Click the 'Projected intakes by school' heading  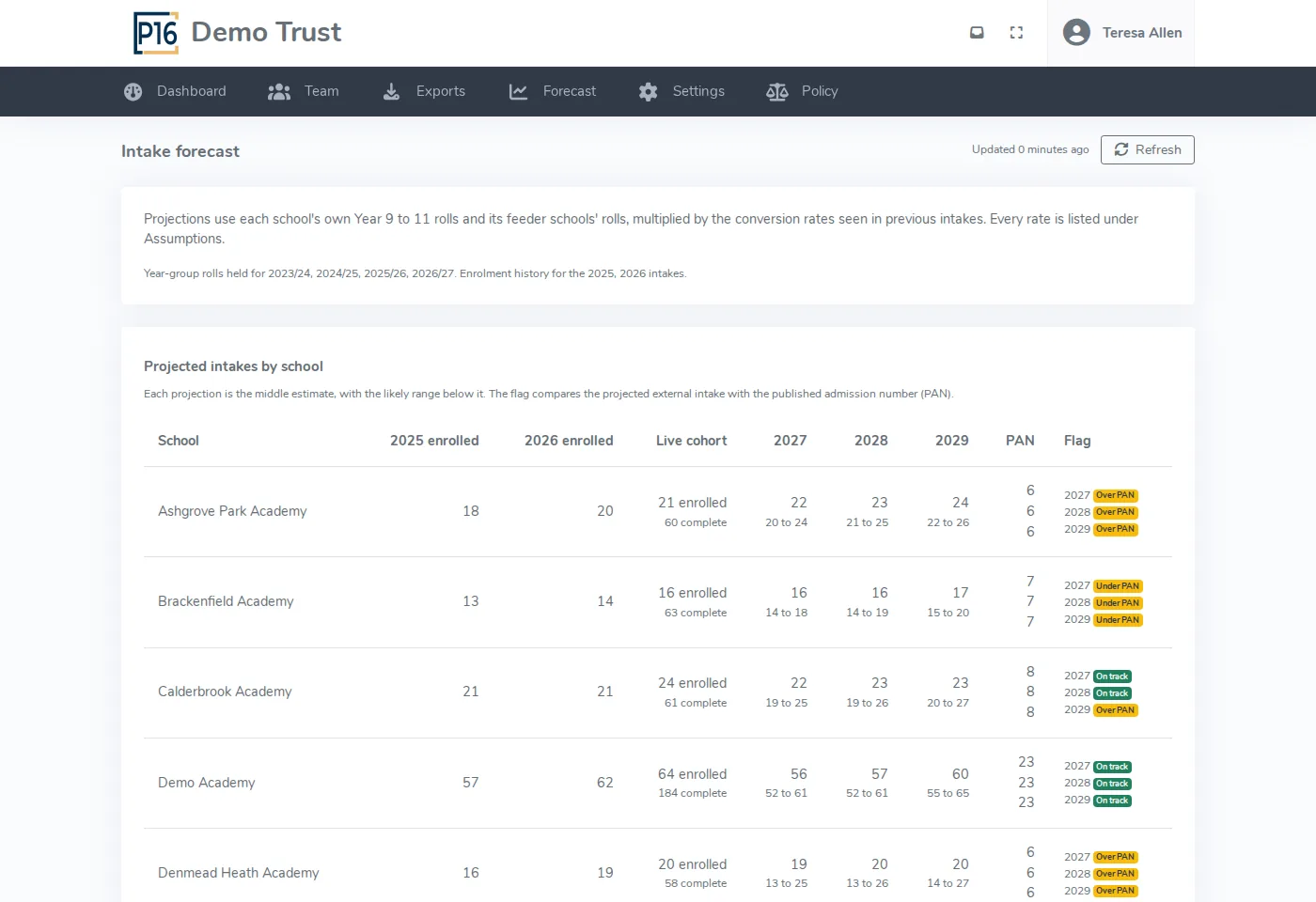coord(233,366)
